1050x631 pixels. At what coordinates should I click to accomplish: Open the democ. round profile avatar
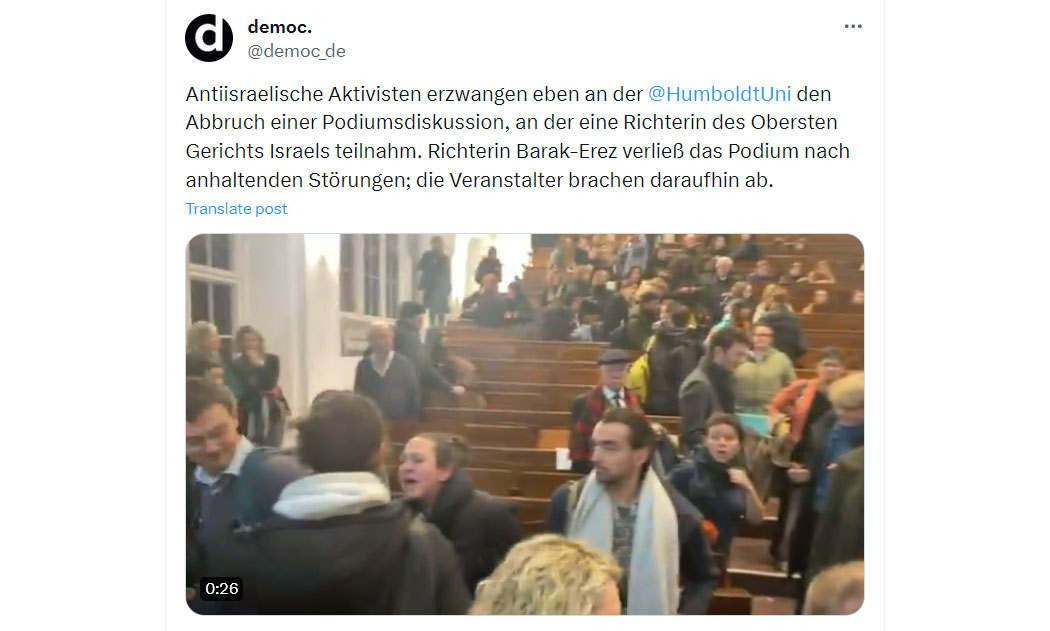pos(209,38)
